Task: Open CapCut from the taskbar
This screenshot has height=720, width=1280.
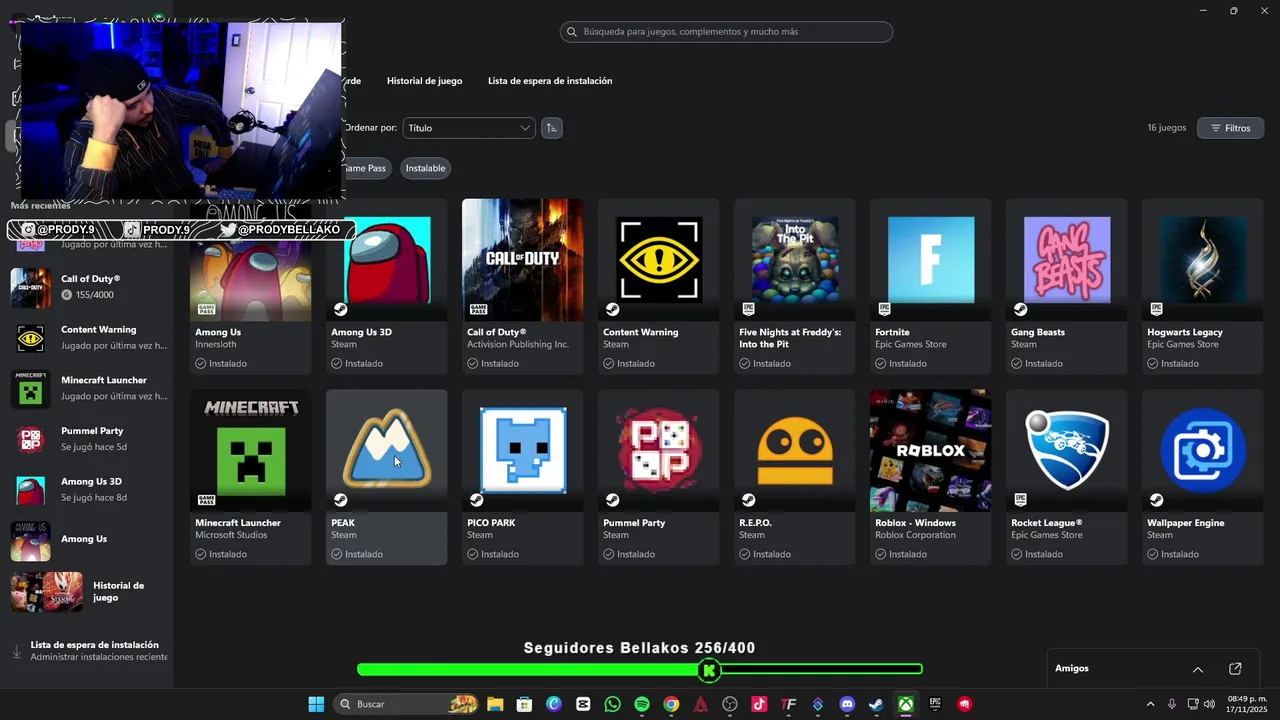Action: (x=583, y=704)
